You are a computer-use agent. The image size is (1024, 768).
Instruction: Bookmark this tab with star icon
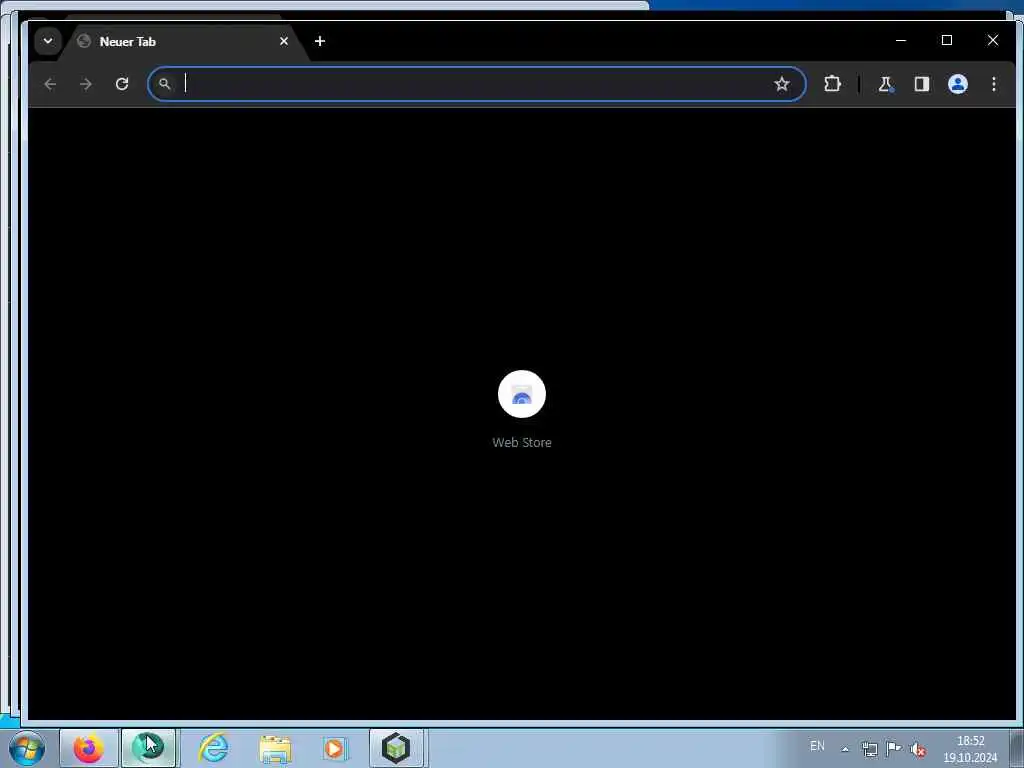(x=782, y=84)
